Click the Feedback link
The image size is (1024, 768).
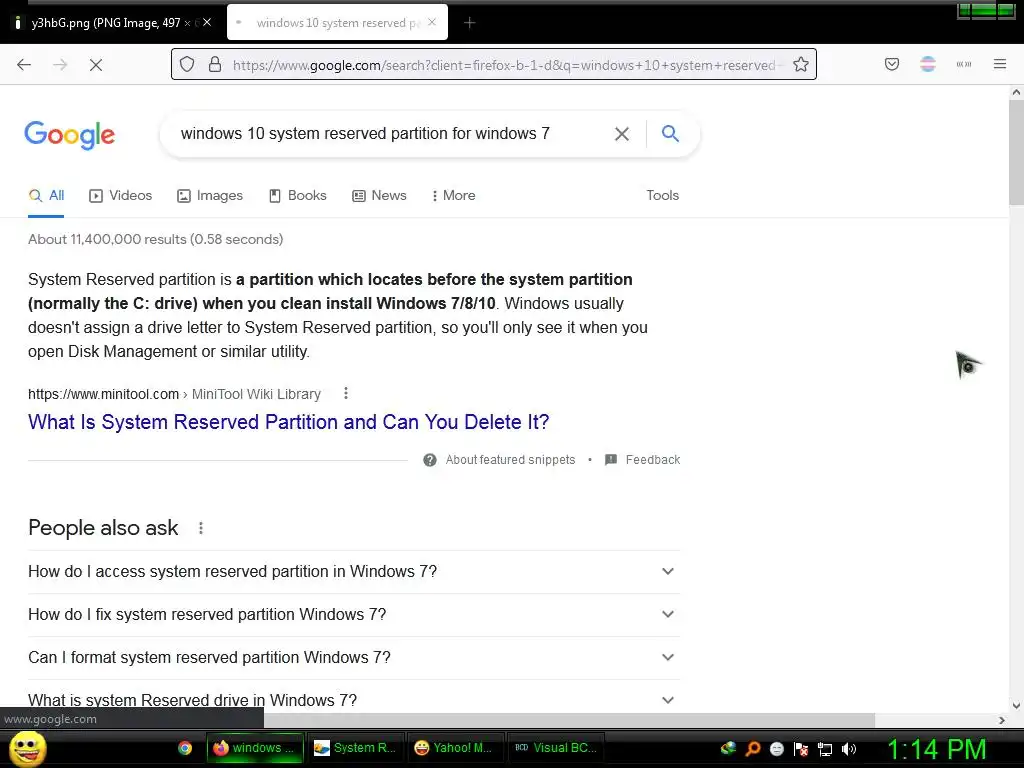pyautogui.click(x=652, y=460)
